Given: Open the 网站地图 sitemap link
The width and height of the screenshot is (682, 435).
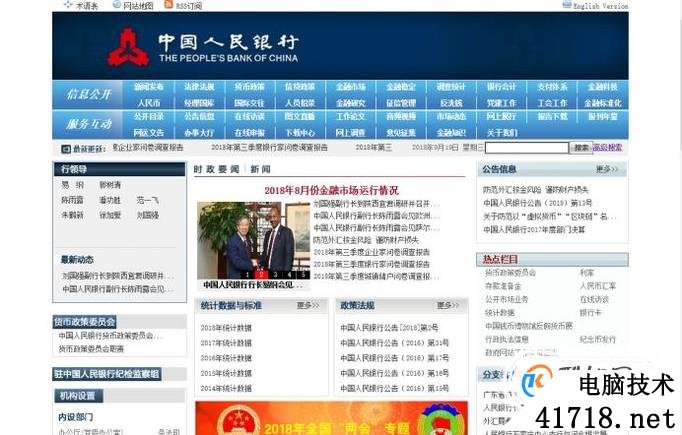Looking at the screenshot, I should [138, 6].
